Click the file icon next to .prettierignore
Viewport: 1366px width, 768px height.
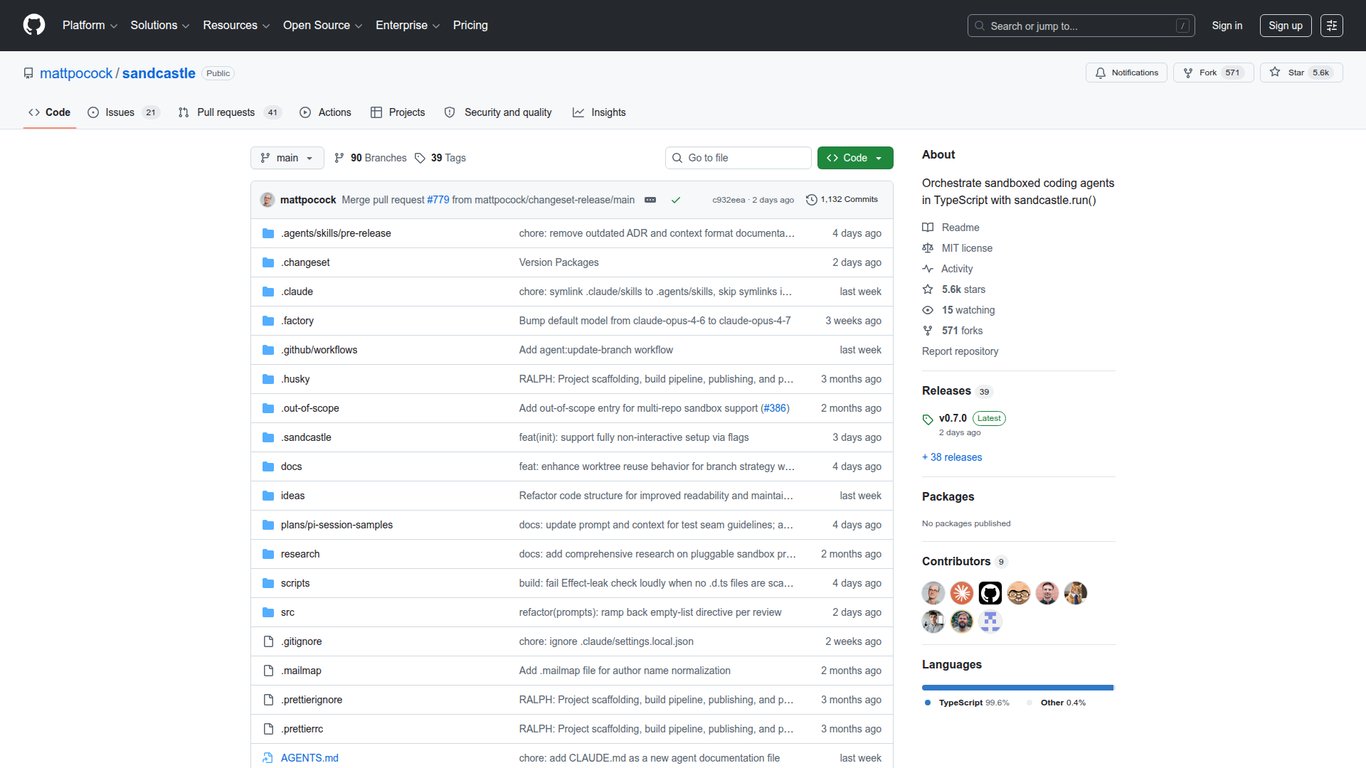pos(268,700)
